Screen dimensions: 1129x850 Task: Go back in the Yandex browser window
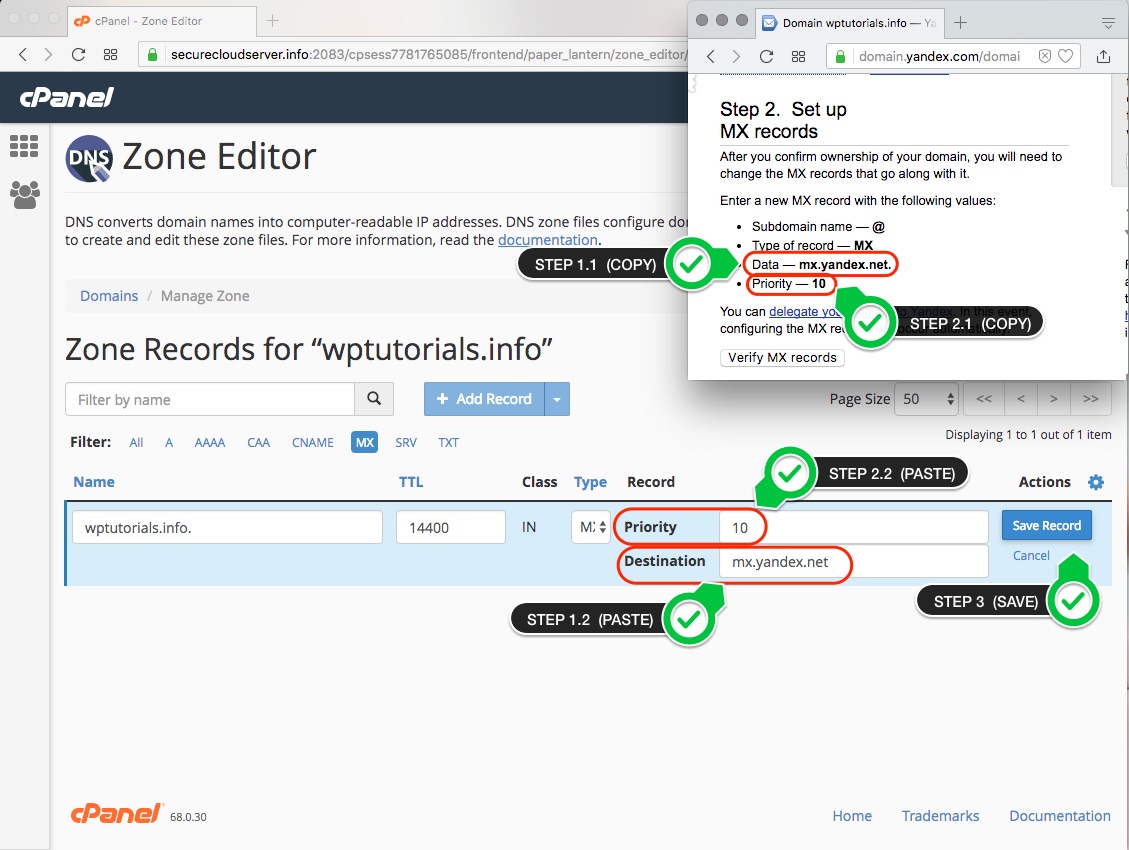tap(711, 56)
